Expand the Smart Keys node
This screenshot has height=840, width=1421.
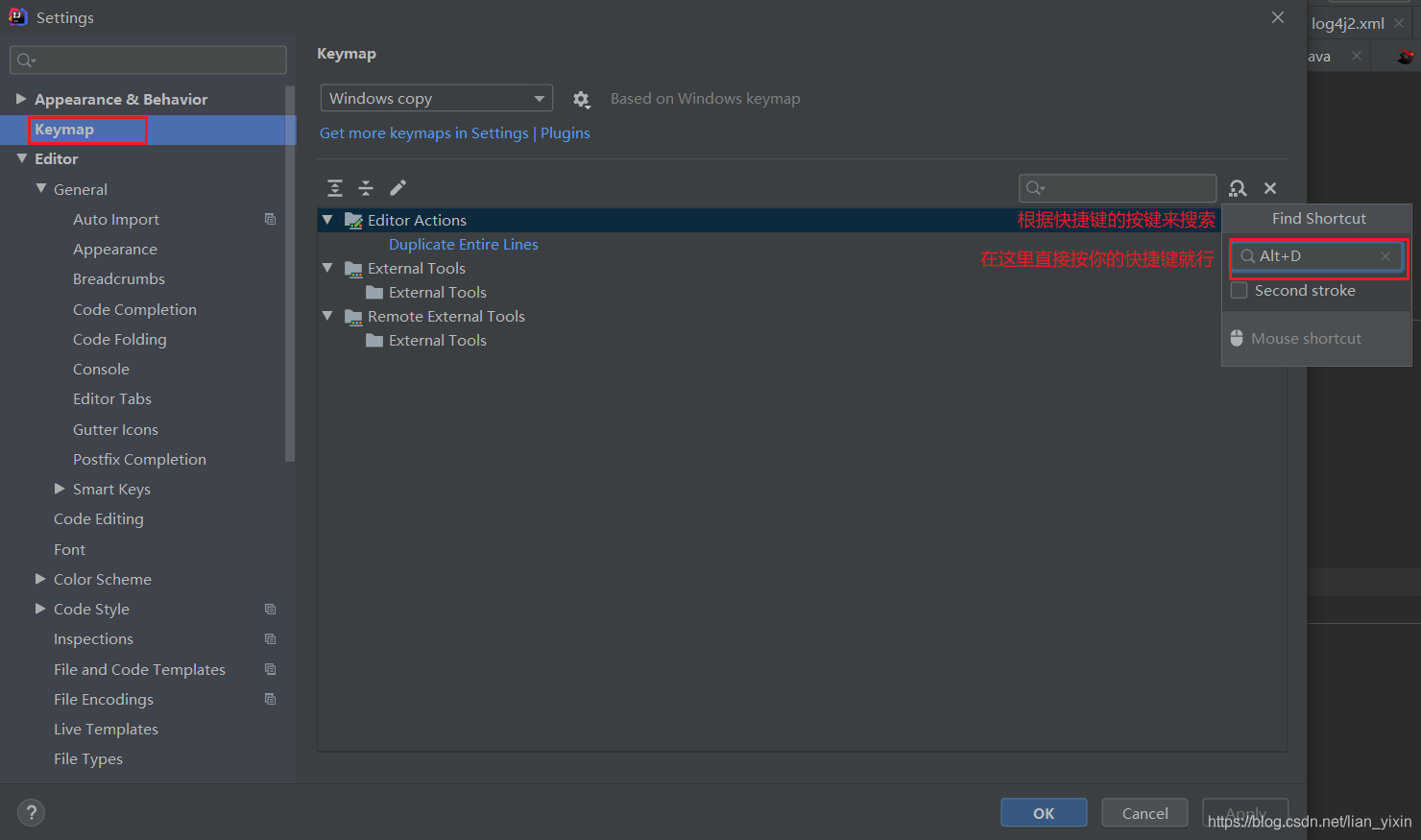coord(60,489)
